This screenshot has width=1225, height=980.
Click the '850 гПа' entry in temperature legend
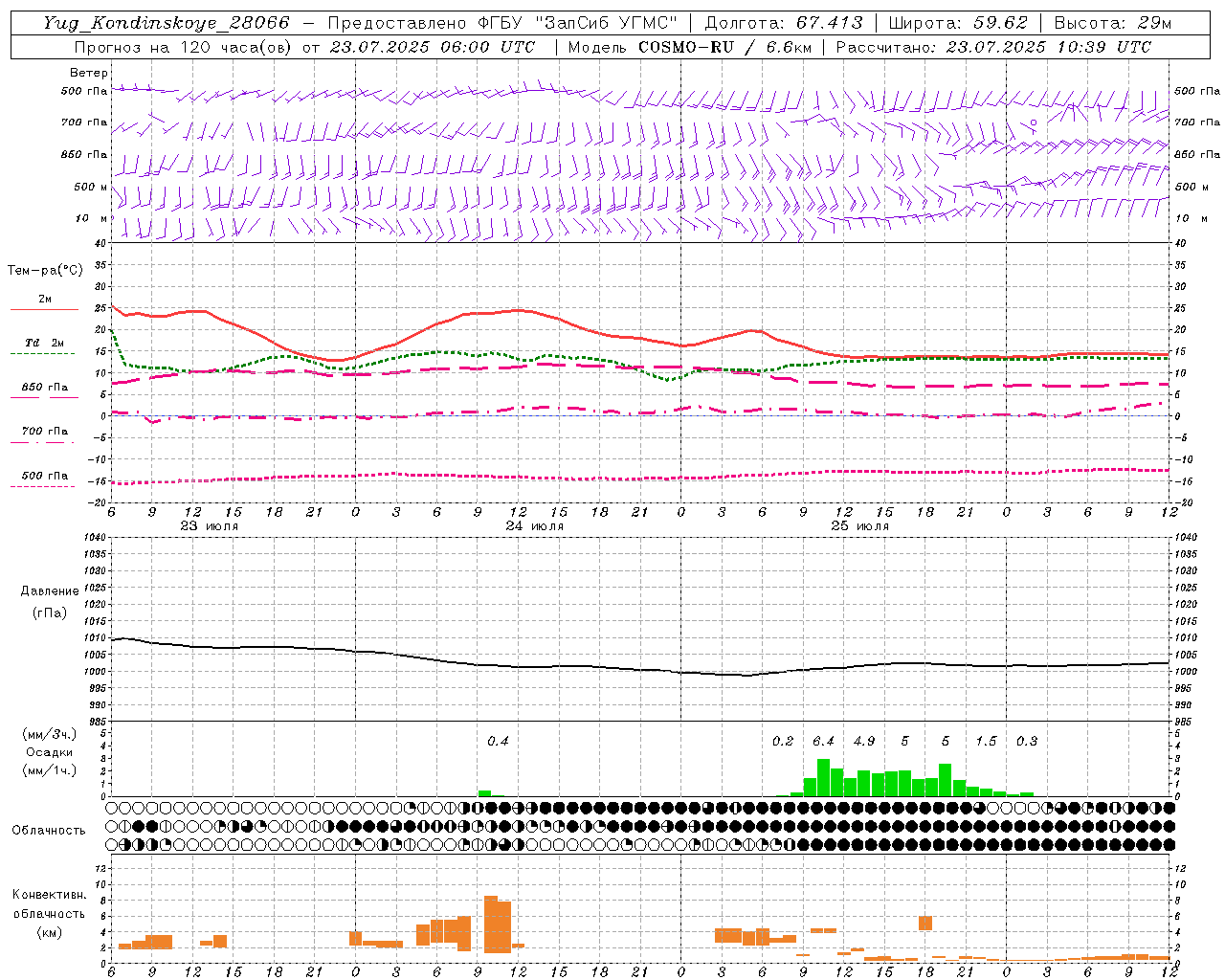(45, 388)
